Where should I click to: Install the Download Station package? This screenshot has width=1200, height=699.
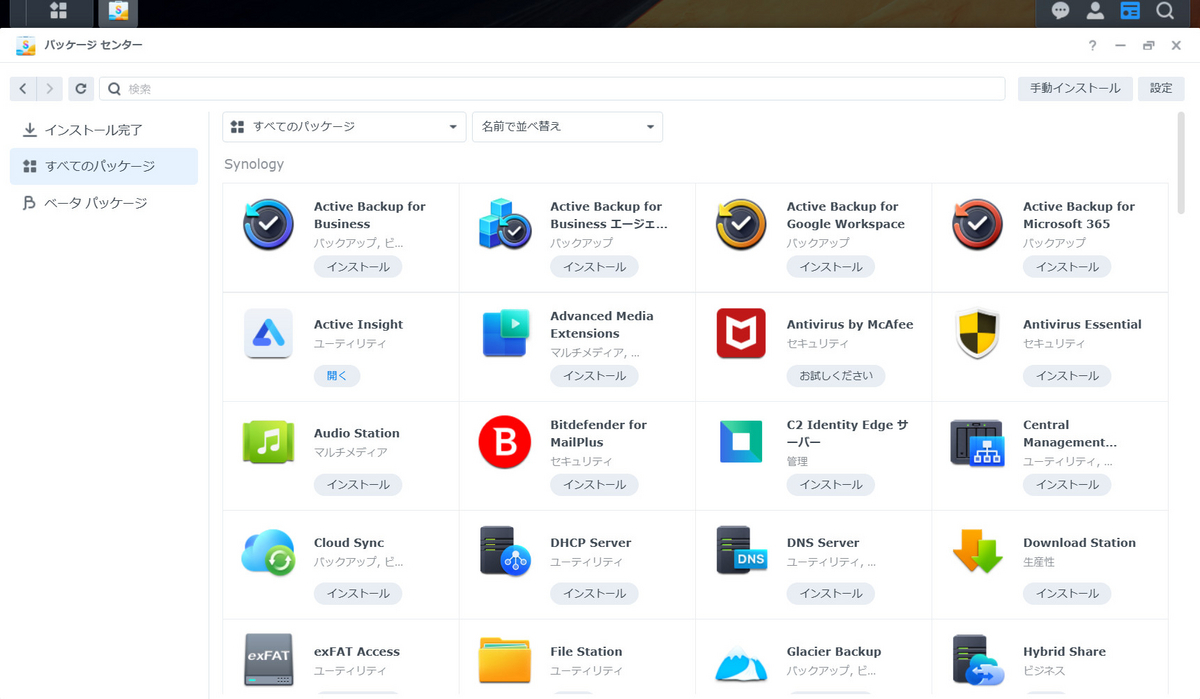1067,593
